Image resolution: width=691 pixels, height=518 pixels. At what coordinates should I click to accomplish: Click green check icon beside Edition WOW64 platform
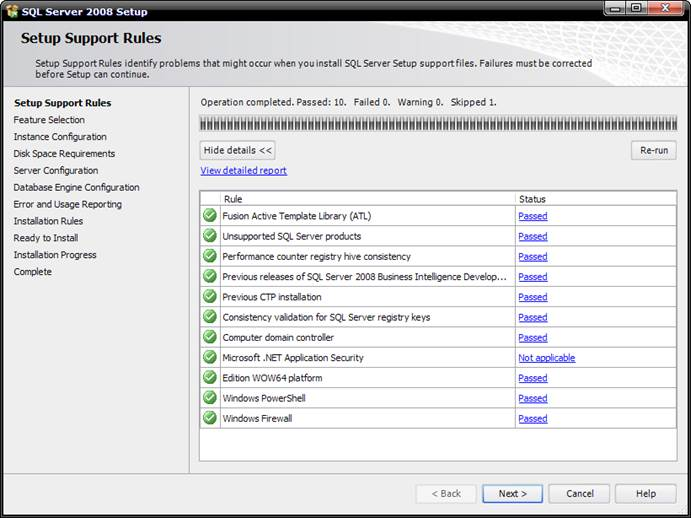click(x=210, y=378)
